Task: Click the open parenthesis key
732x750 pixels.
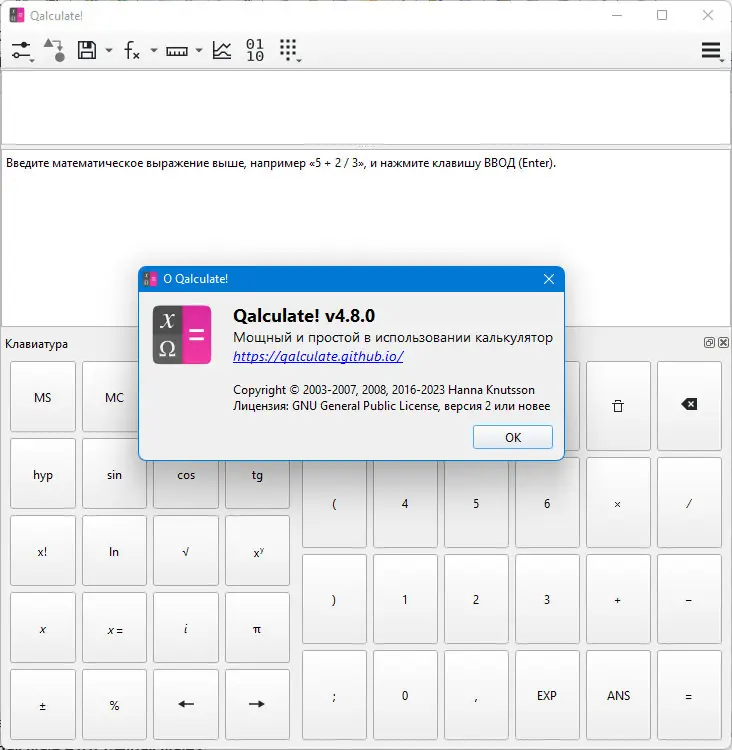Action: pyautogui.click(x=334, y=504)
